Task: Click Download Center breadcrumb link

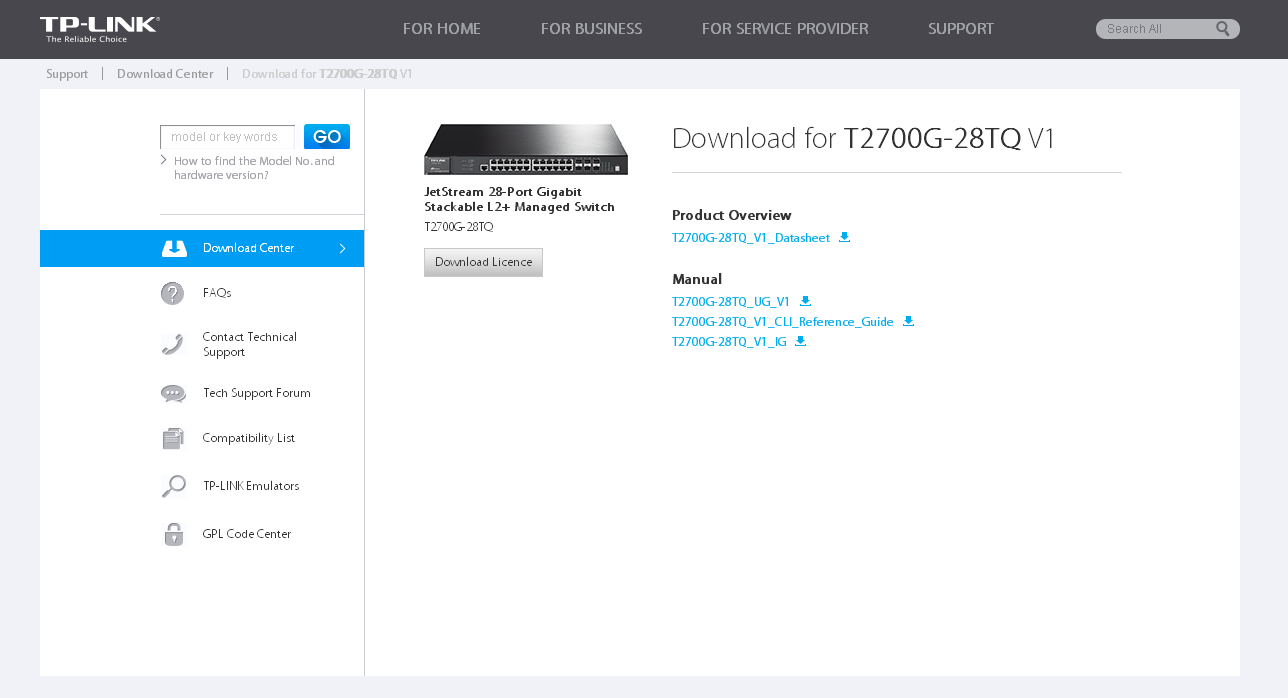Action: [165, 74]
